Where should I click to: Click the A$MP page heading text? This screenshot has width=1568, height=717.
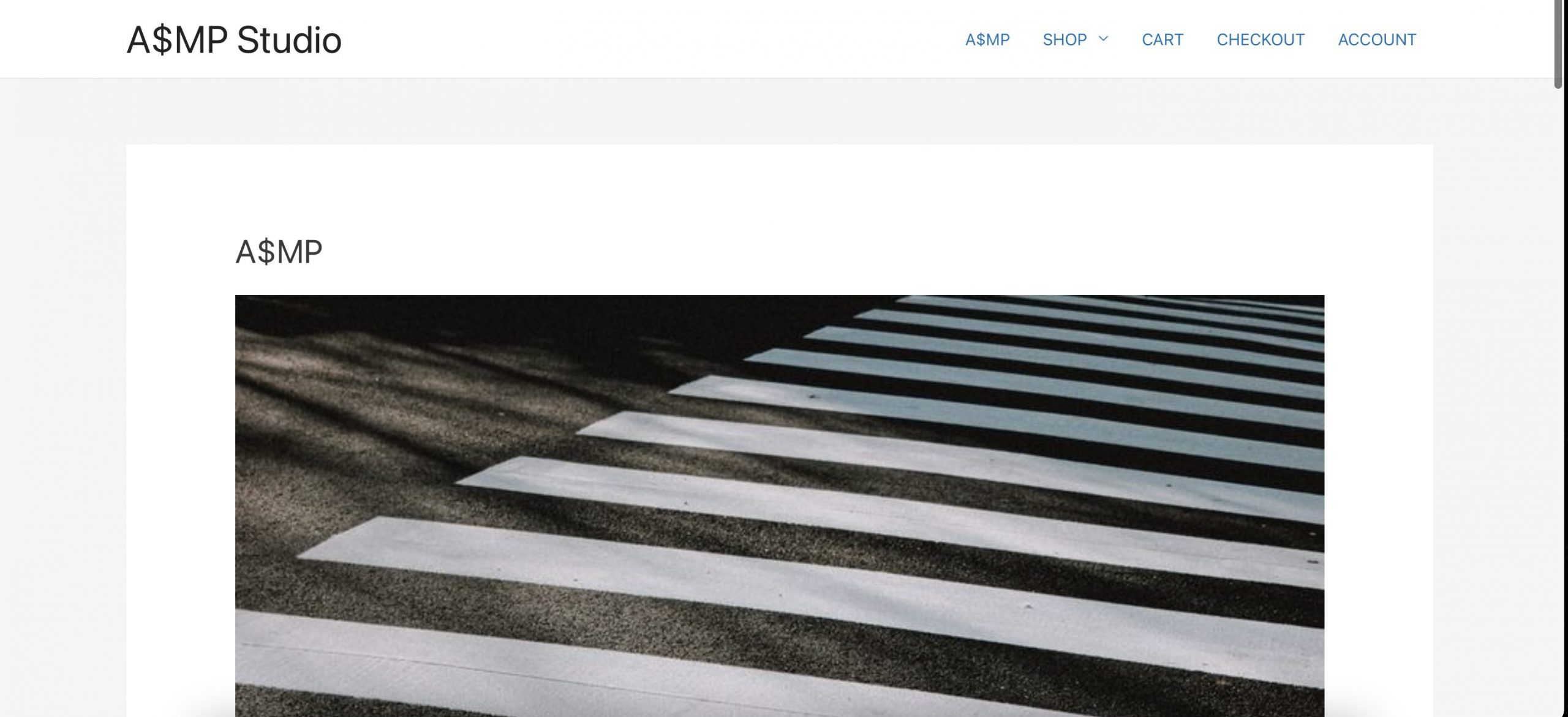point(279,252)
